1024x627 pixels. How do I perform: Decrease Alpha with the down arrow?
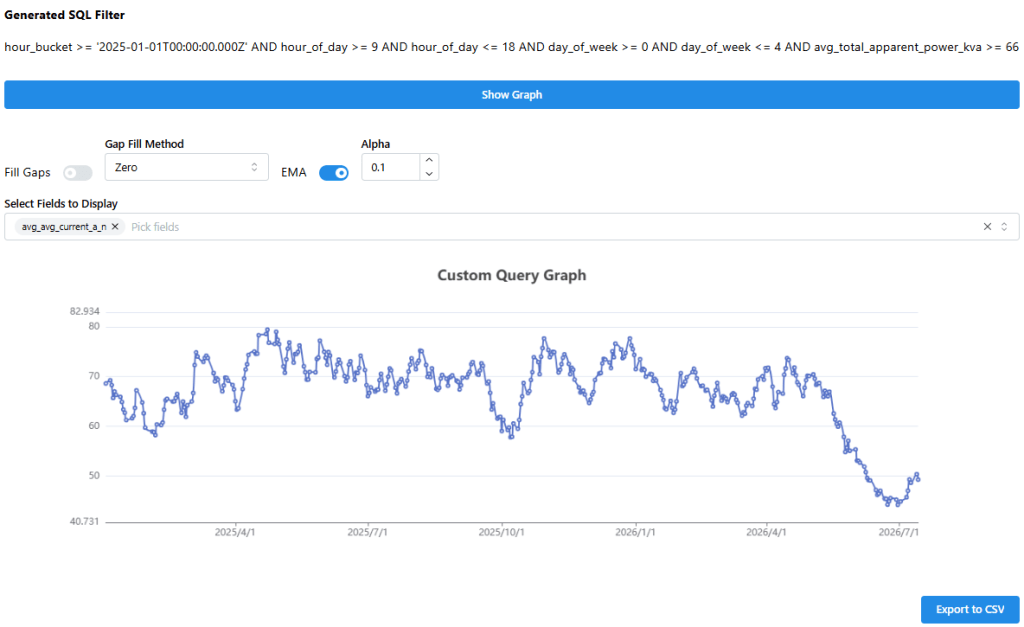[429, 174]
